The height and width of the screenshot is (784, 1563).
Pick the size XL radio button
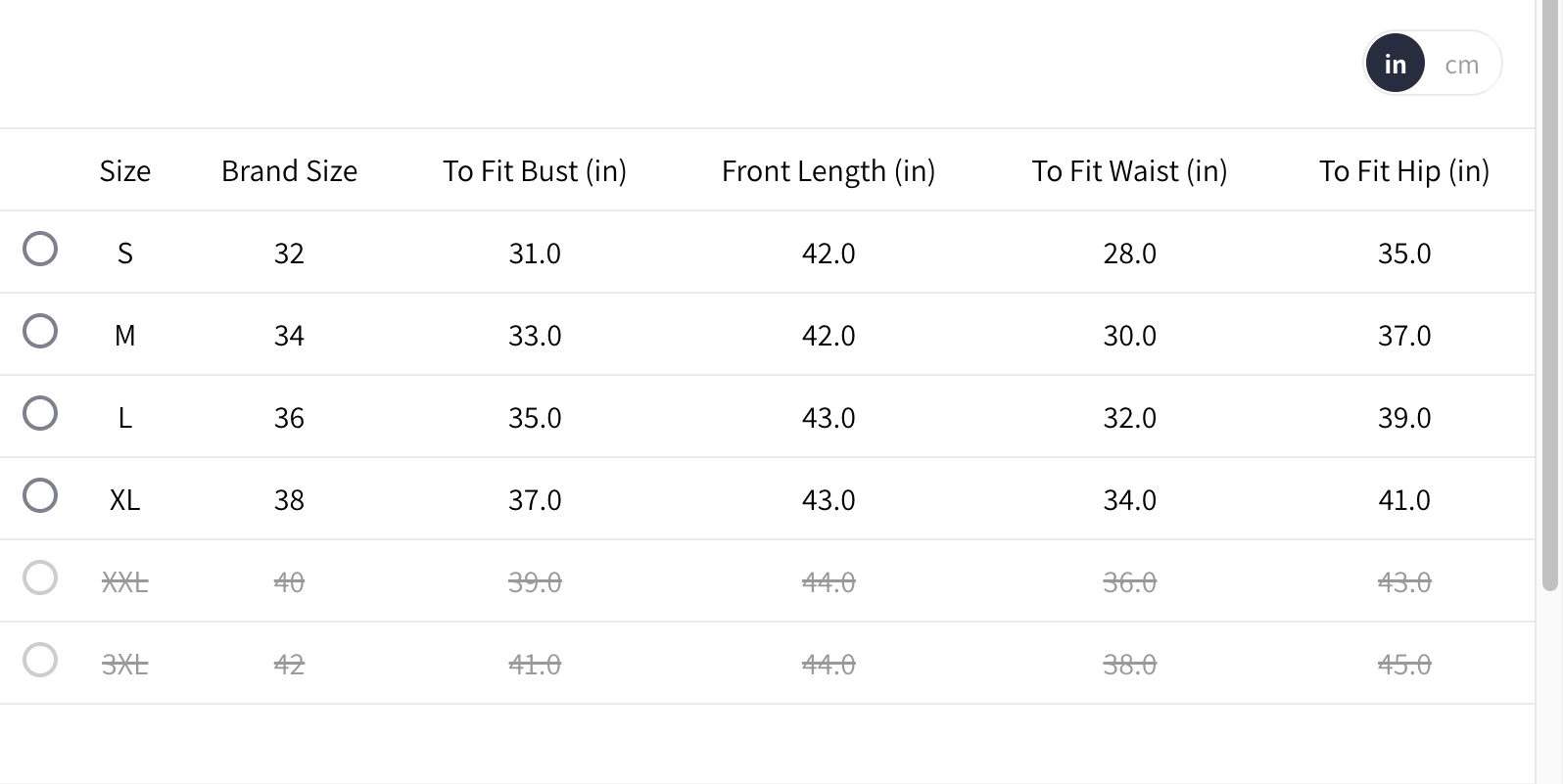(x=40, y=495)
